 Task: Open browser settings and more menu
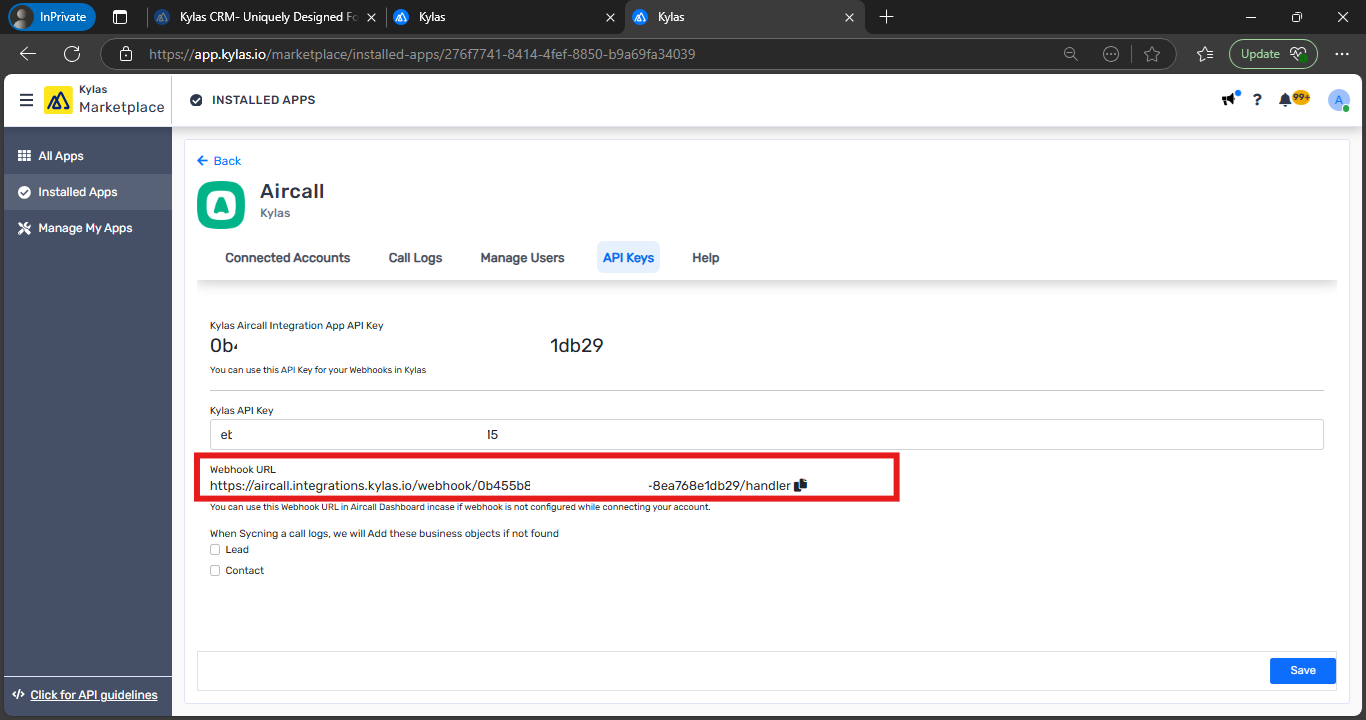click(x=1342, y=54)
